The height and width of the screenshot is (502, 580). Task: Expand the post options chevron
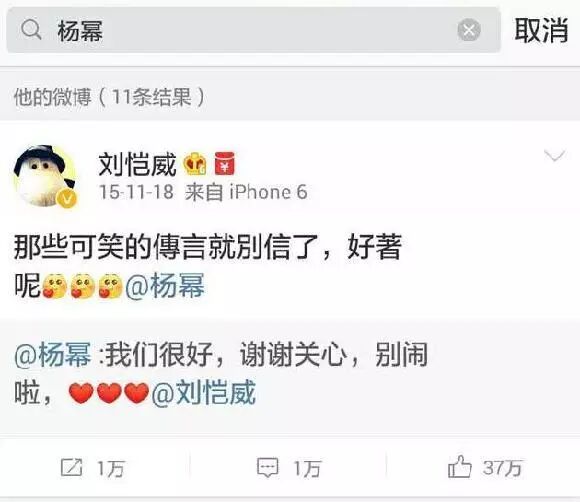point(554,156)
